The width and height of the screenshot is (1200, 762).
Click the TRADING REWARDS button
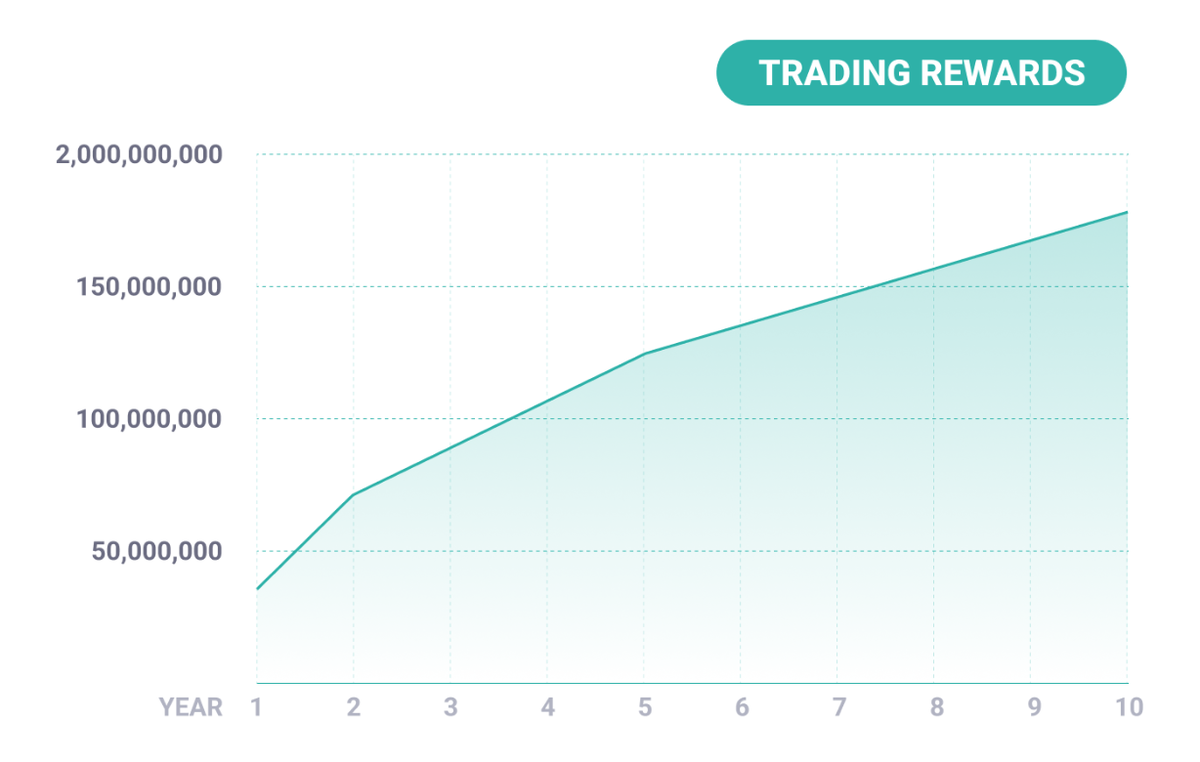tap(921, 73)
